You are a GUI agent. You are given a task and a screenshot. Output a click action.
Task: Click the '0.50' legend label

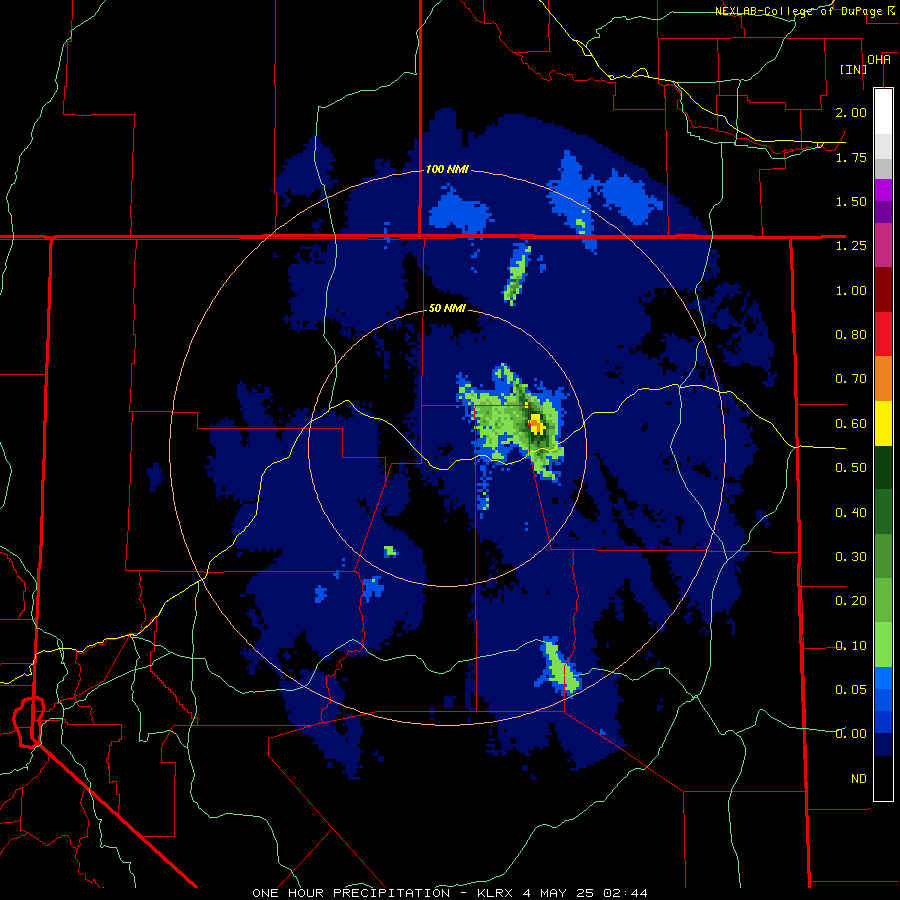pos(851,468)
